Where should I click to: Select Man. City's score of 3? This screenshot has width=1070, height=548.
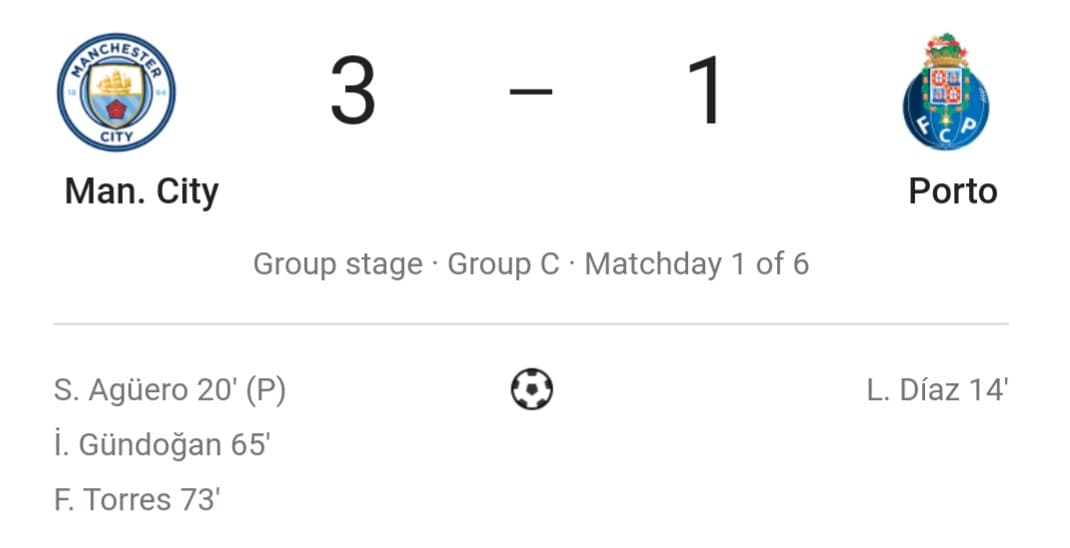[353, 91]
